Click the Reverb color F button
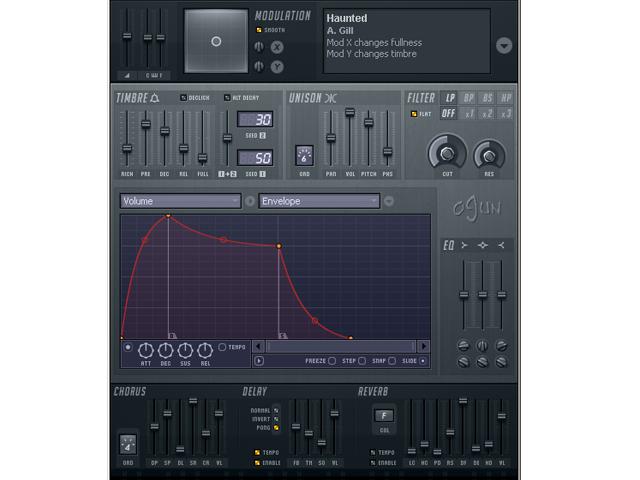 (x=383, y=415)
